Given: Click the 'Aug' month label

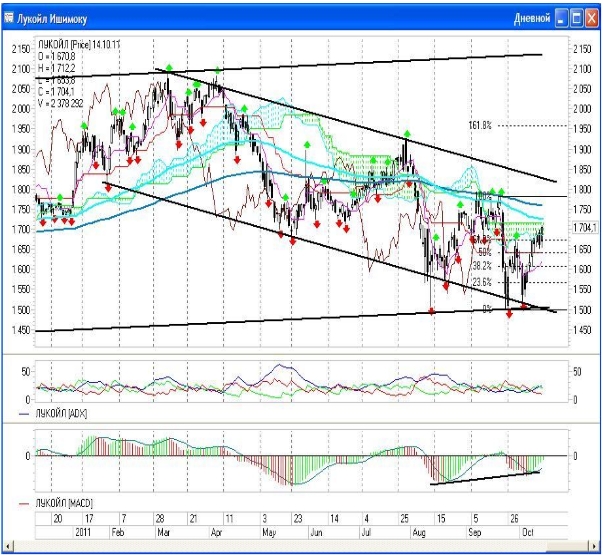Looking at the screenshot, I should [419, 532].
